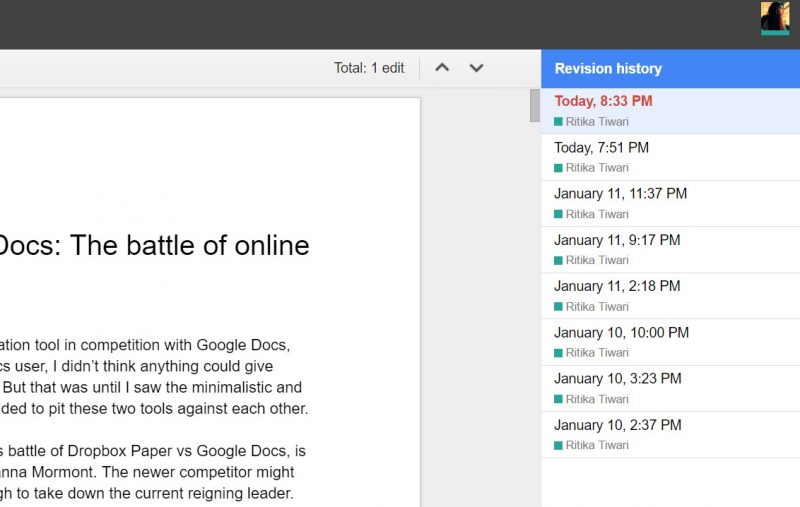Click Ritika Tiwari under January 11, 9:17 PM
The height and width of the screenshot is (507, 800).
click(x=597, y=260)
